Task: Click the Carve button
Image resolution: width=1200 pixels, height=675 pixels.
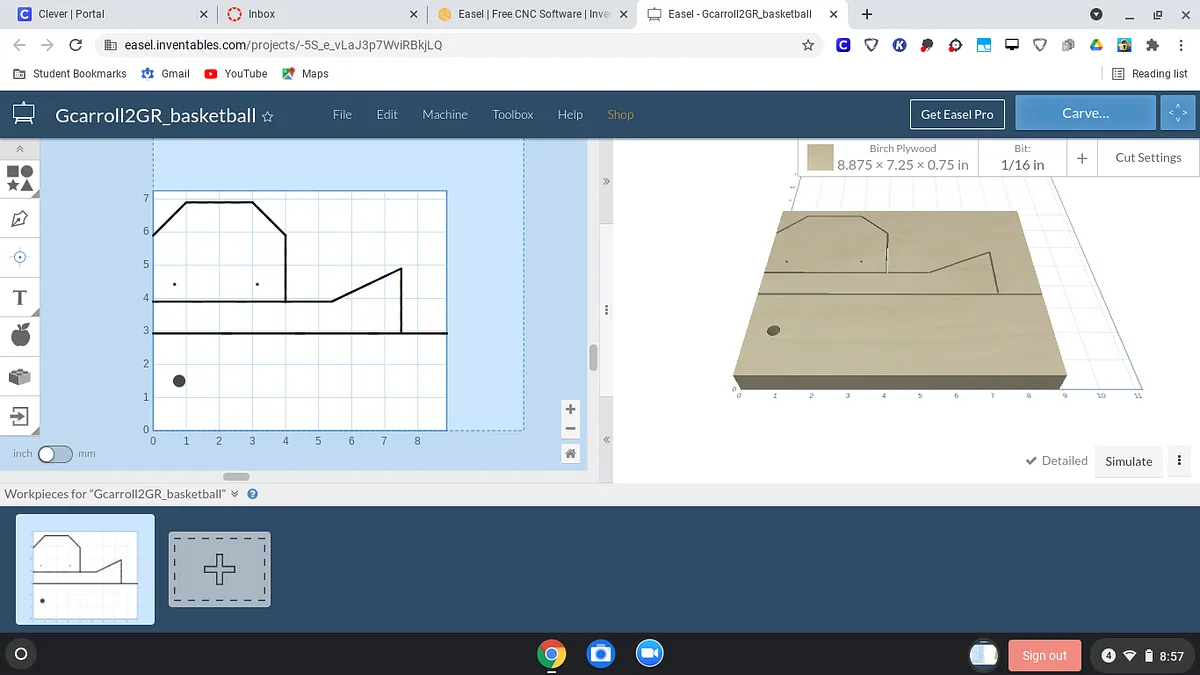Action: [1085, 114]
